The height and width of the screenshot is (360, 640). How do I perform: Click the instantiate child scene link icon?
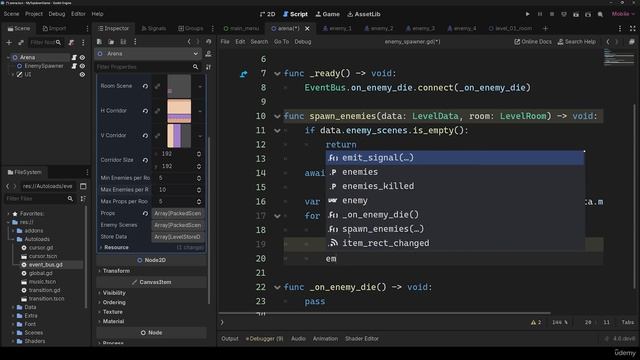[21, 42]
